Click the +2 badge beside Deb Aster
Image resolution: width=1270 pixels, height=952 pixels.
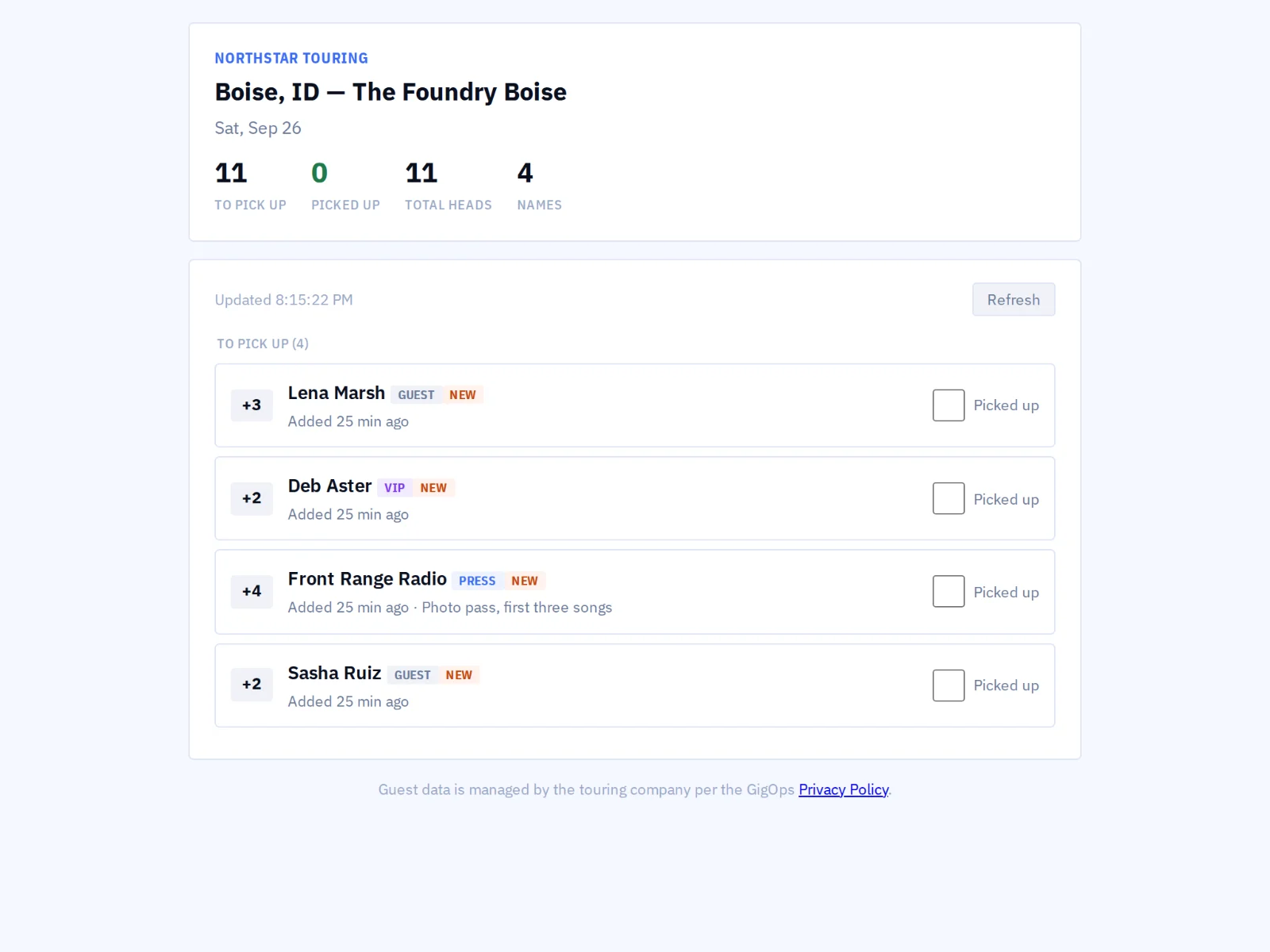click(x=252, y=498)
